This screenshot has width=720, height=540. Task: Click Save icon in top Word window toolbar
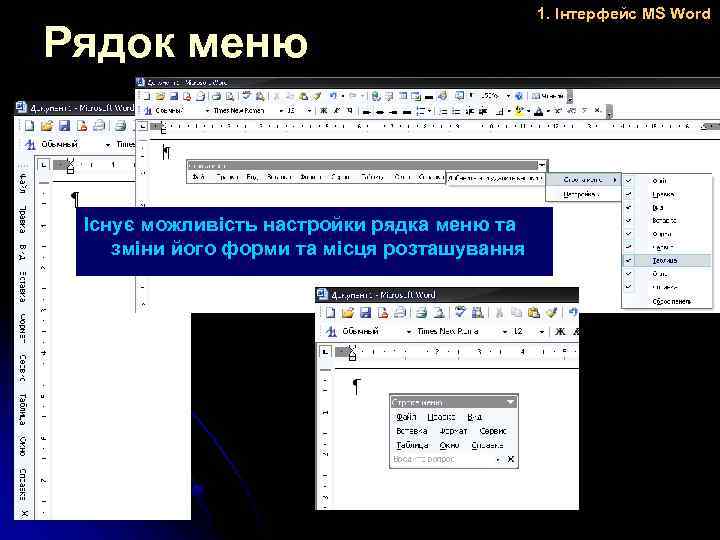[174, 96]
